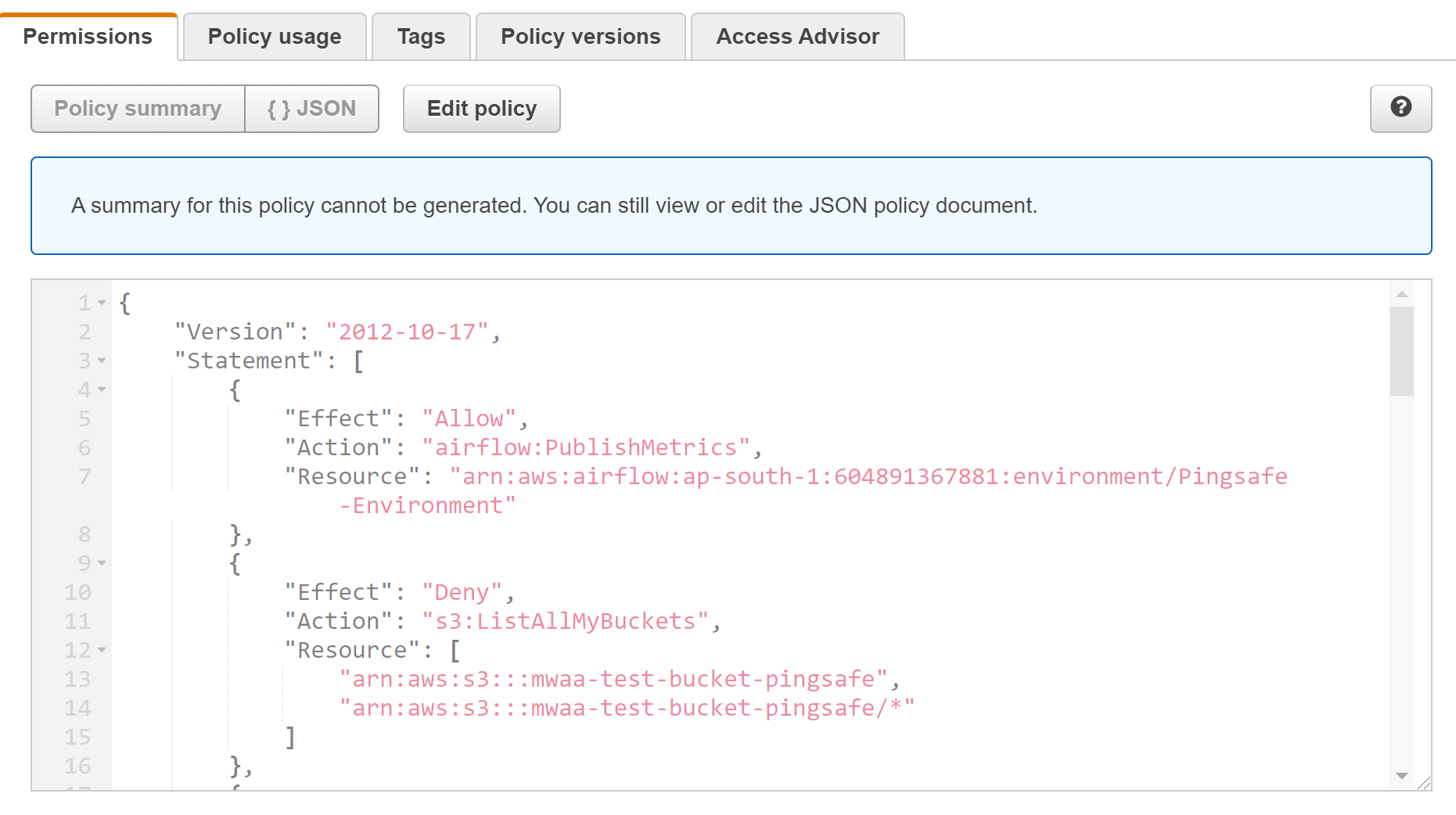Go to the Access Advisor tab
This screenshot has height=815, width=1456.
[797, 37]
